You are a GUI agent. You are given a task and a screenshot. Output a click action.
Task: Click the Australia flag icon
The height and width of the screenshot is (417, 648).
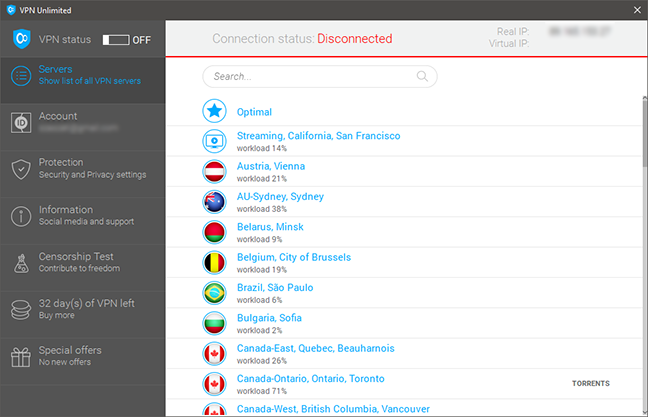[x=214, y=202]
